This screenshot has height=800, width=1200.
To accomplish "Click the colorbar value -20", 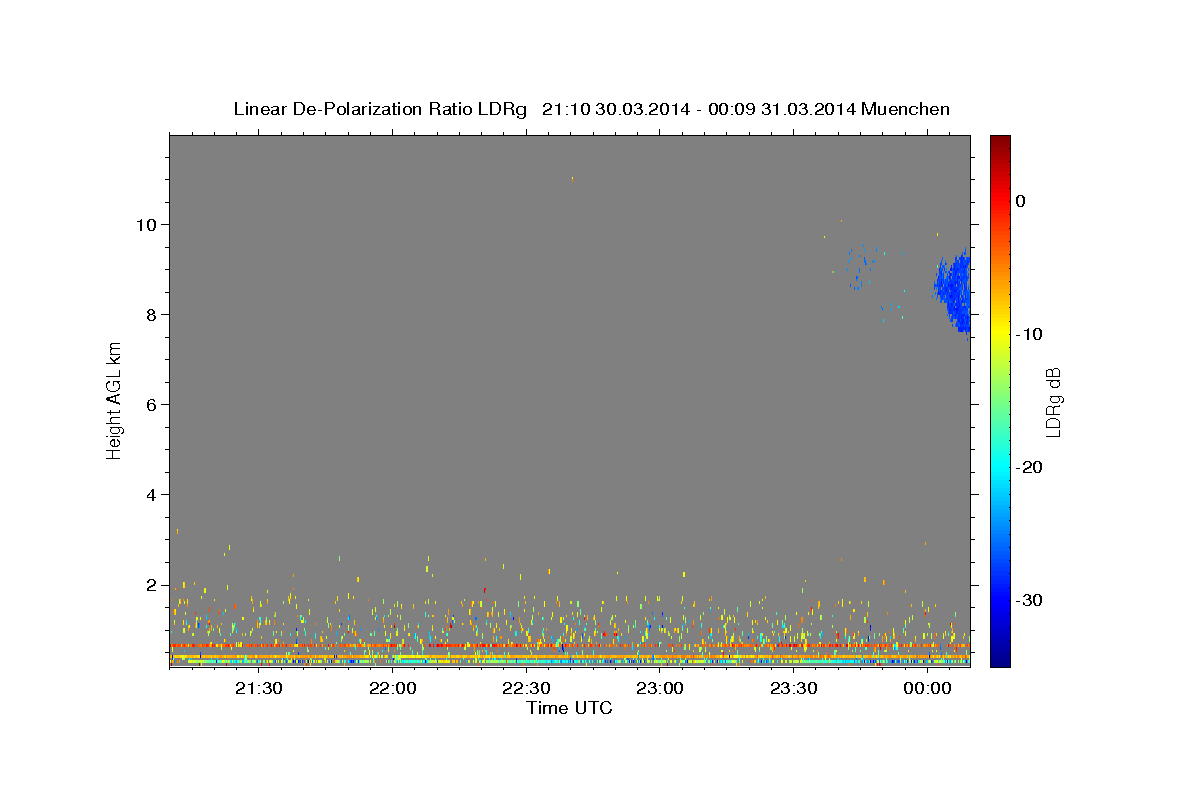I will pos(1028,467).
